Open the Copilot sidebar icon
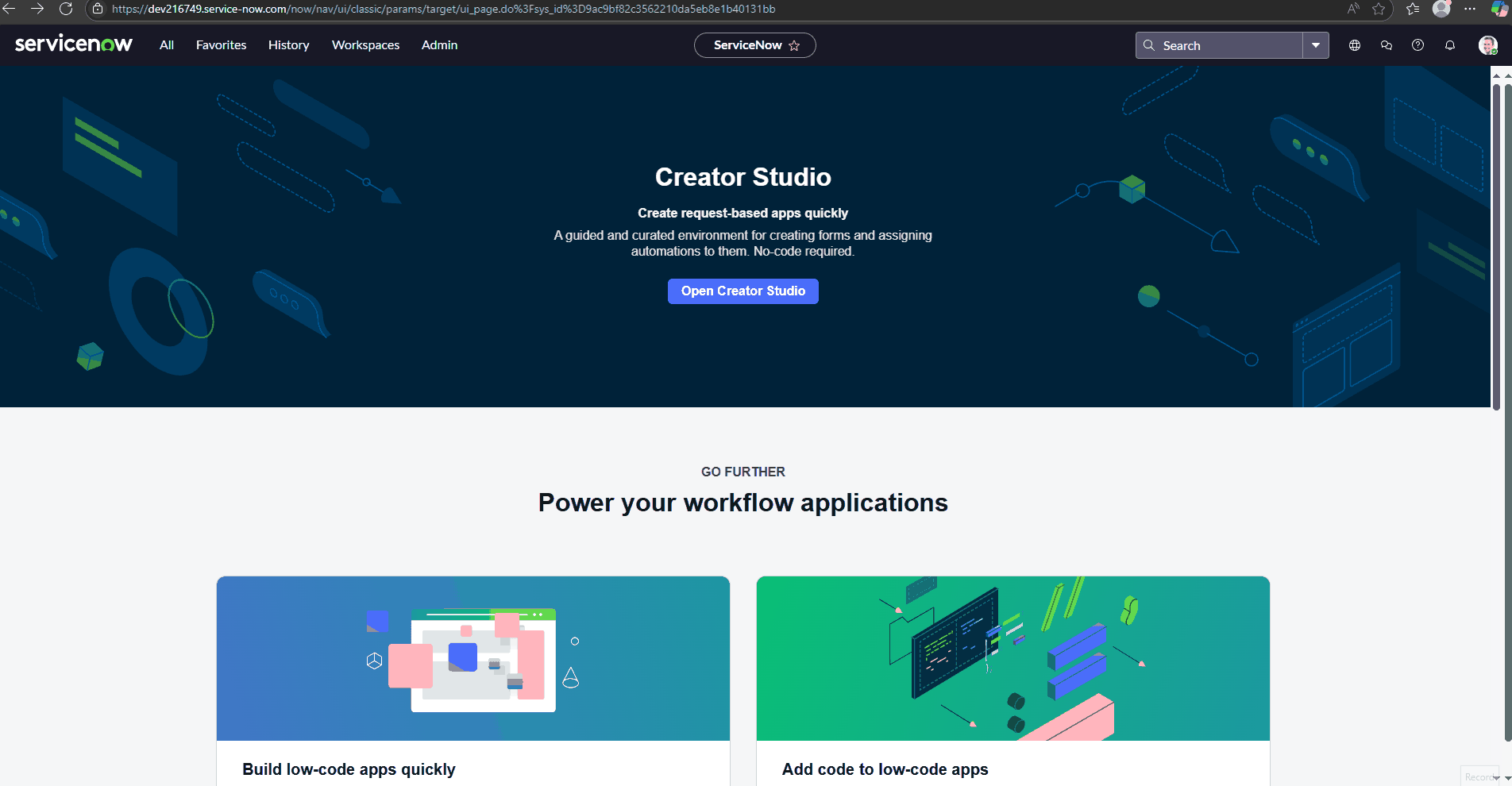The height and width of the screenshot is (786, 1512). 1499,9
